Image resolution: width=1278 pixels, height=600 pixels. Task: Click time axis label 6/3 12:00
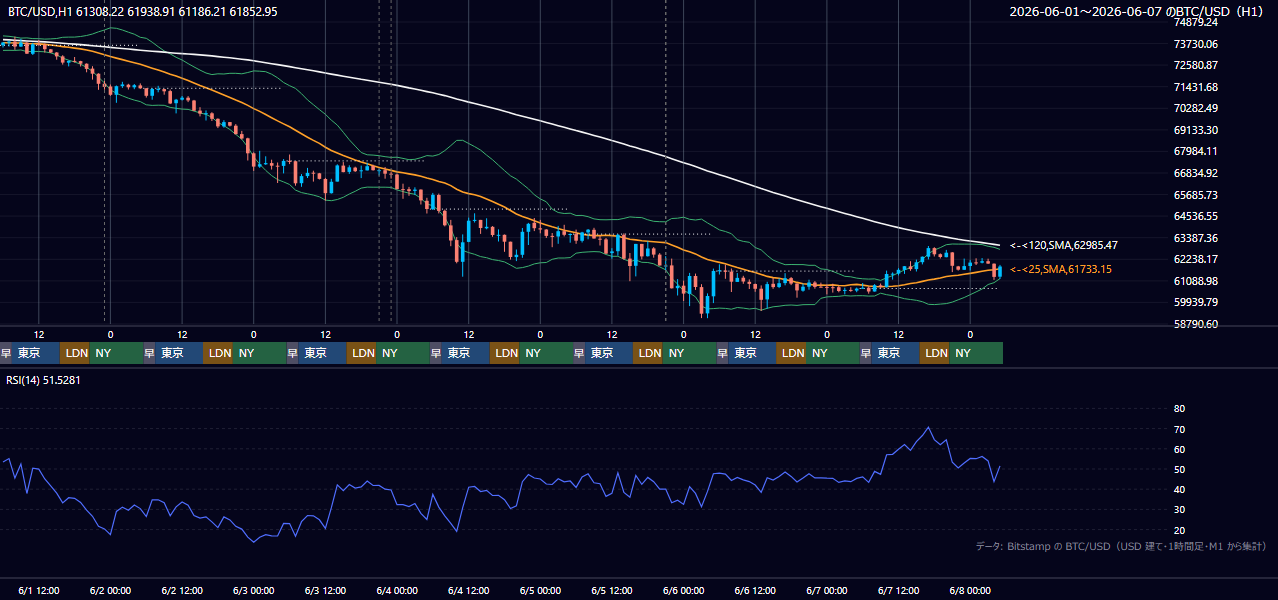click(x=325, y=590)
